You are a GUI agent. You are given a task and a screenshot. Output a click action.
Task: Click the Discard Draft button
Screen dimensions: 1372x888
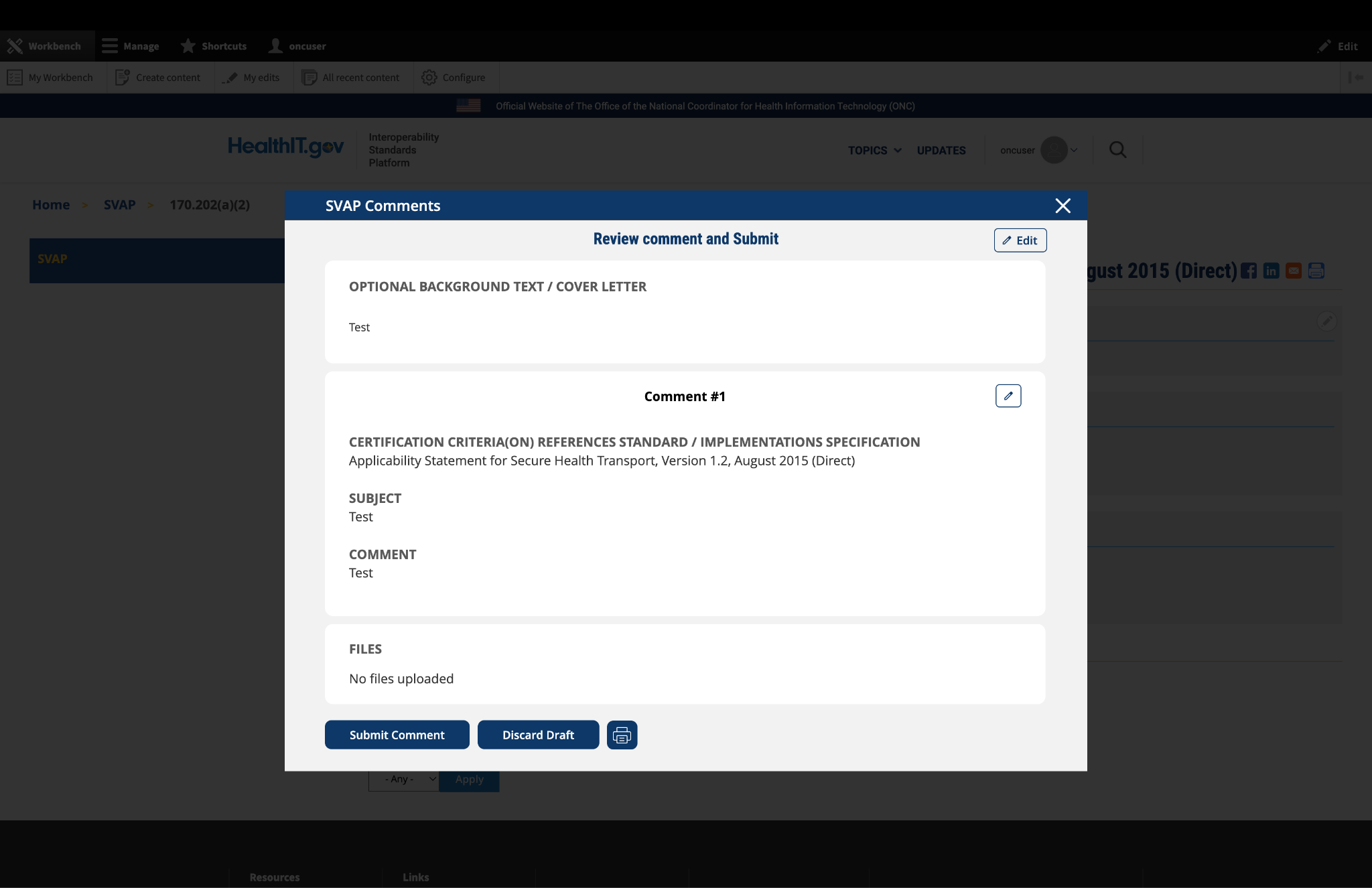[x=538, y=735]
